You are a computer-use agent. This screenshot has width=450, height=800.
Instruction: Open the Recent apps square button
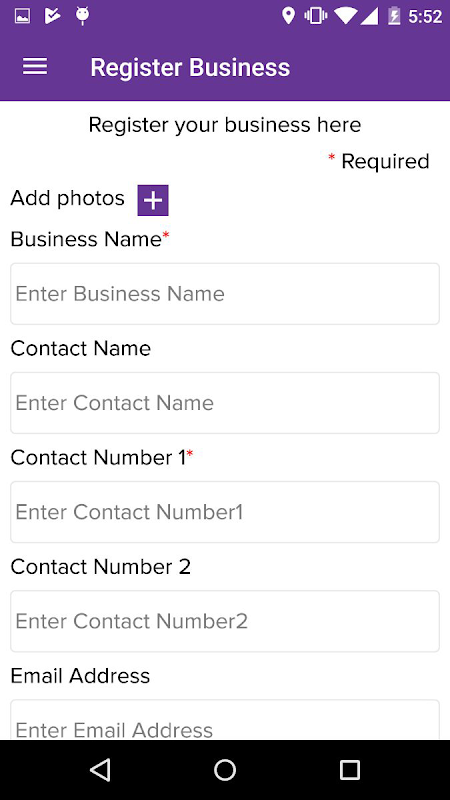point(350,769)
